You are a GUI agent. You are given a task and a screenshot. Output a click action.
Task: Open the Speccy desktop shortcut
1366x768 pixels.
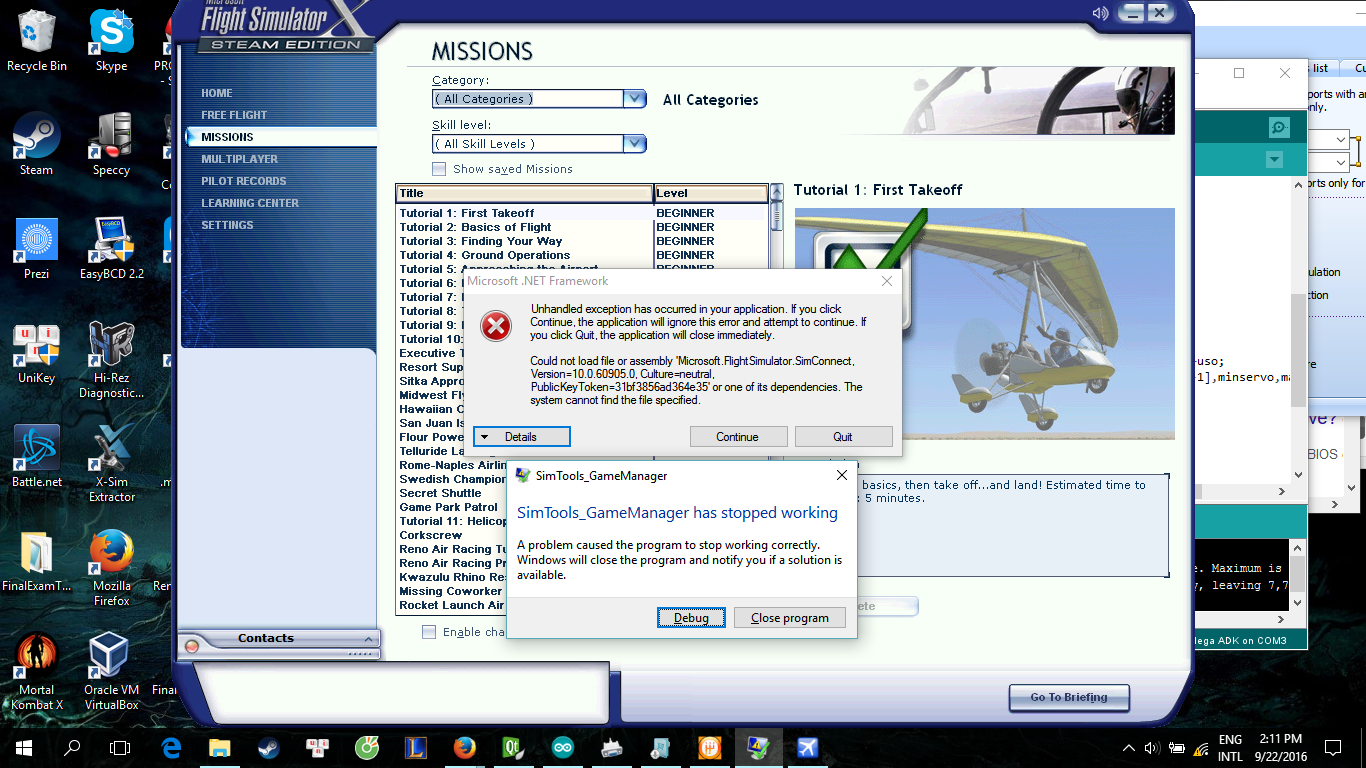pyautogui.click(x=112, y=145)
